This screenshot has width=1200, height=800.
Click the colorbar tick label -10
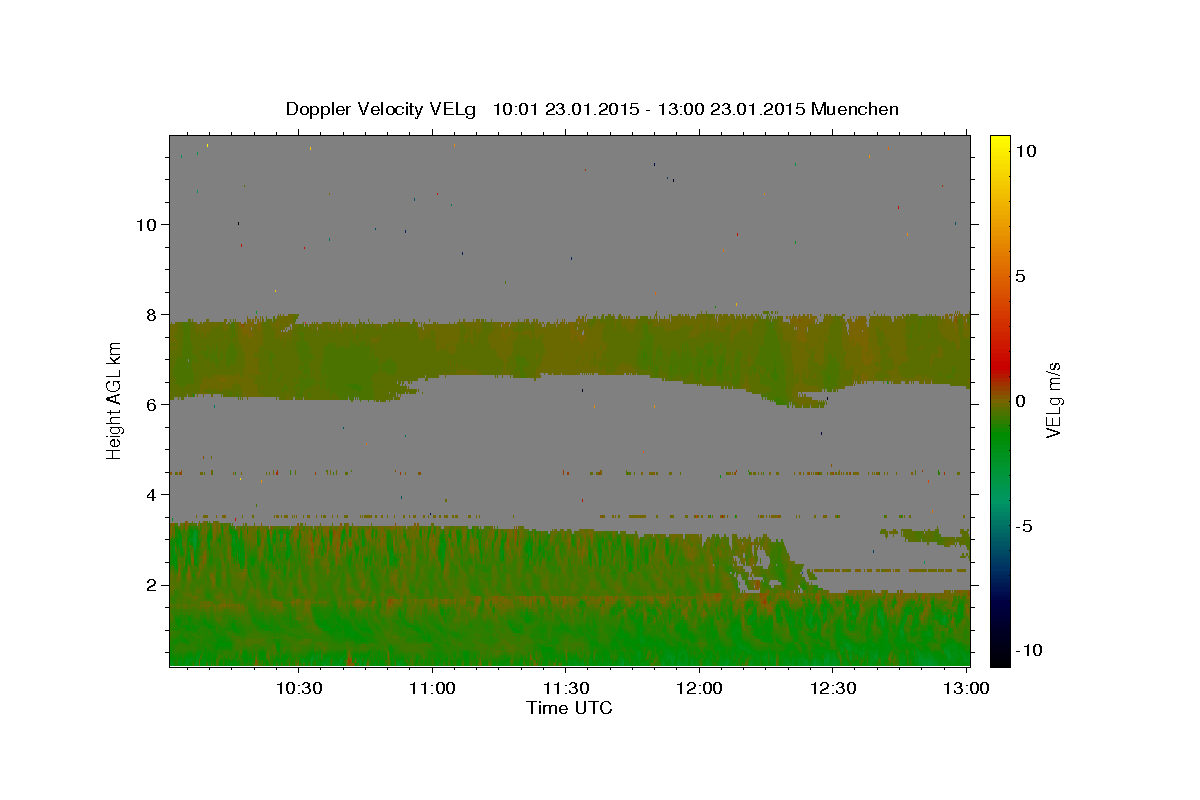tap(1028, 651)
